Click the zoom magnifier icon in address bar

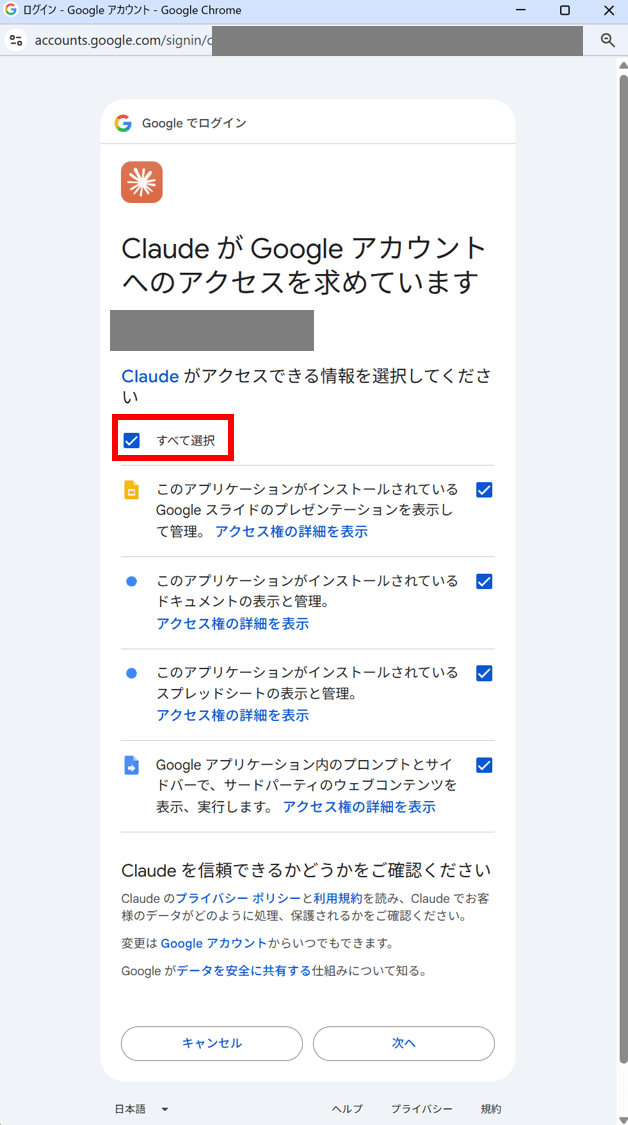click(608, 40)
